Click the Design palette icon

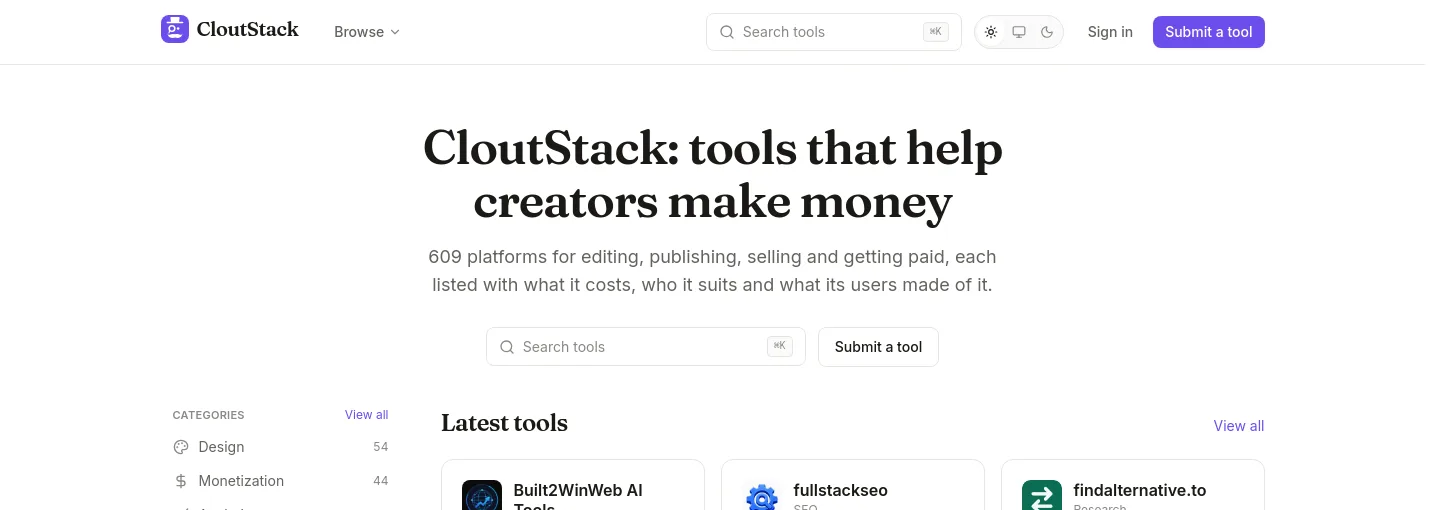[x=181, y=447]
